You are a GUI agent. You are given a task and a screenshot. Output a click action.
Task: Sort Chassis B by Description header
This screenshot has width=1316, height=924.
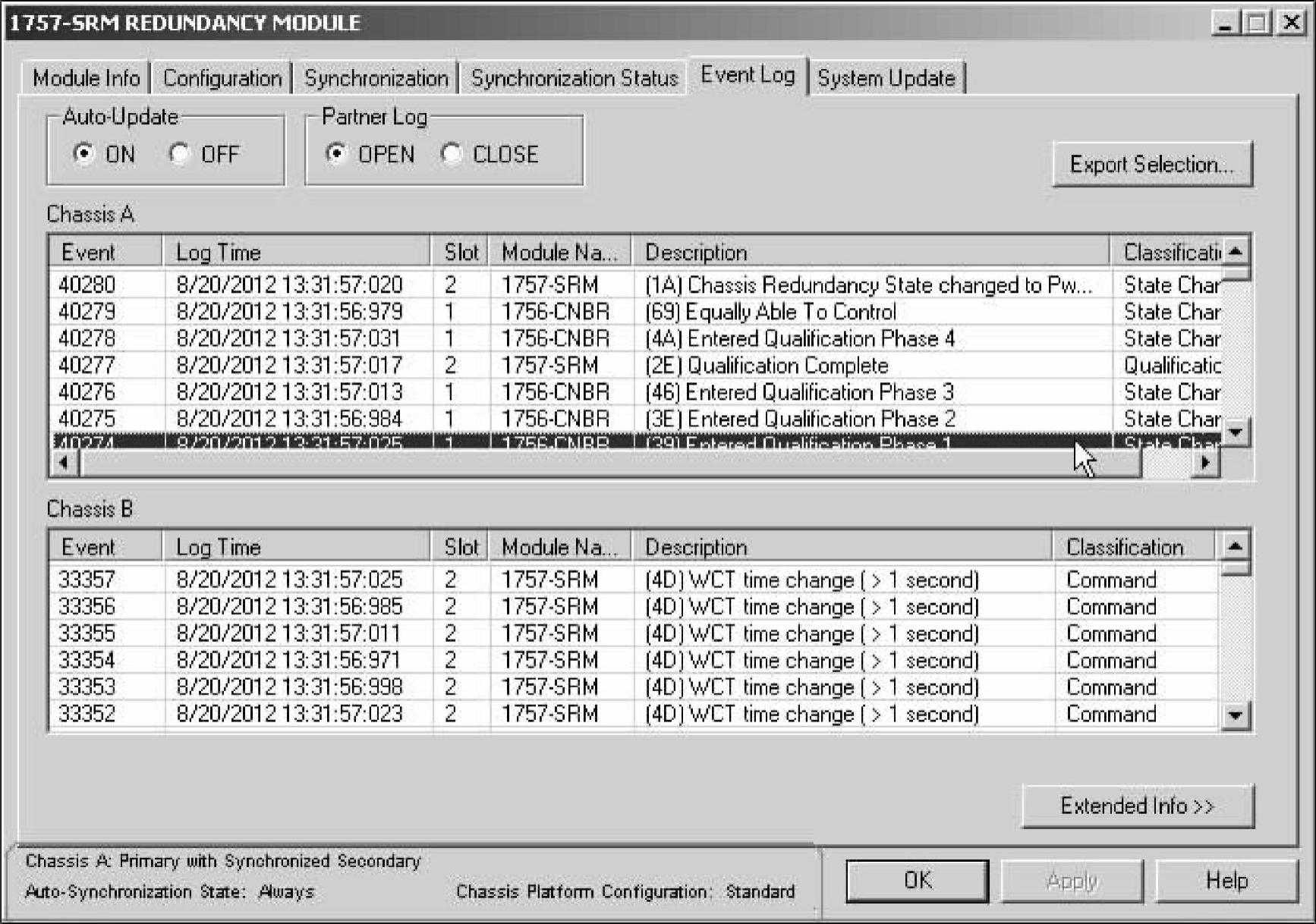tap(842, 547)
